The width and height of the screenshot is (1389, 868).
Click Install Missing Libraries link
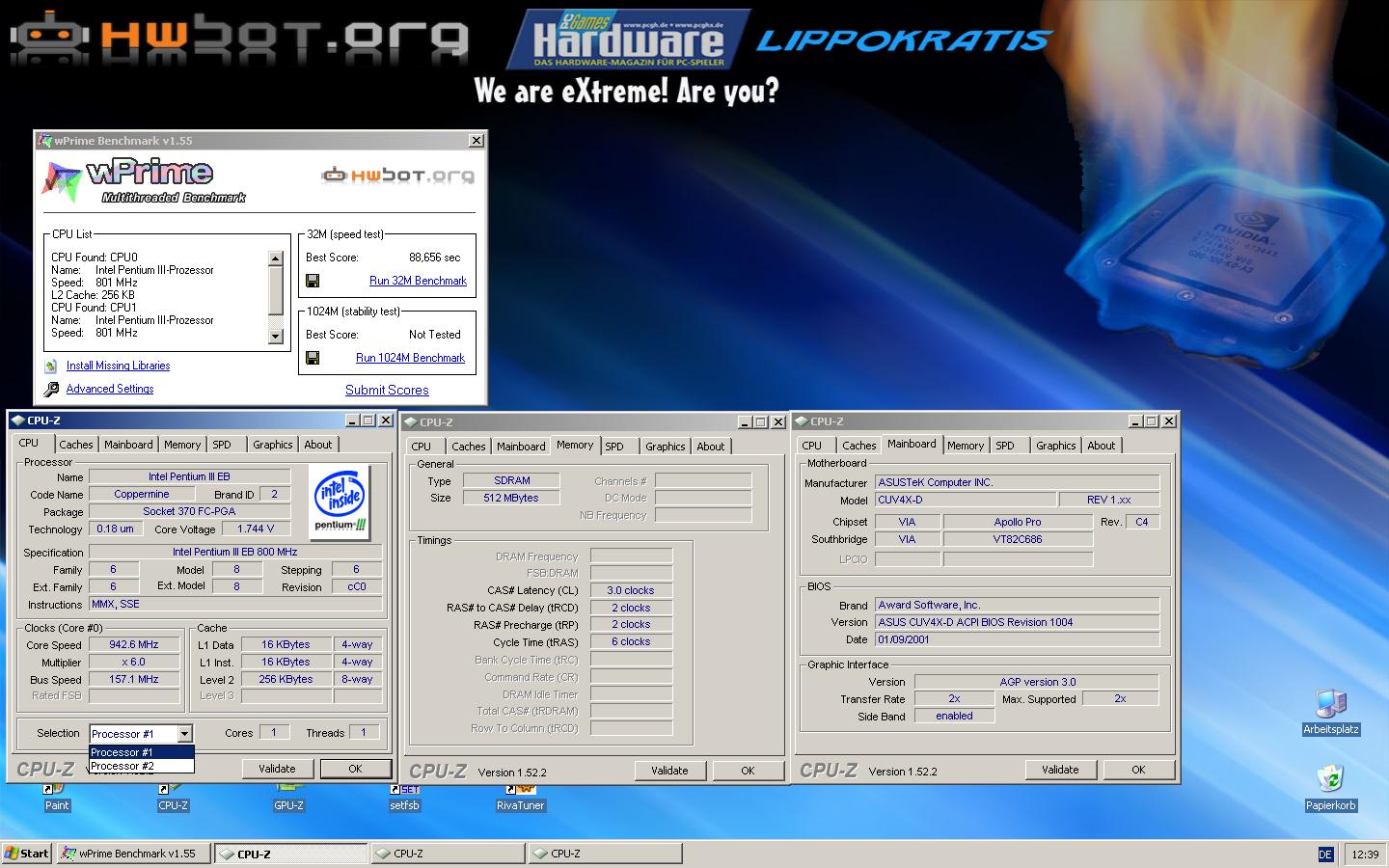[x=118, y=366]
